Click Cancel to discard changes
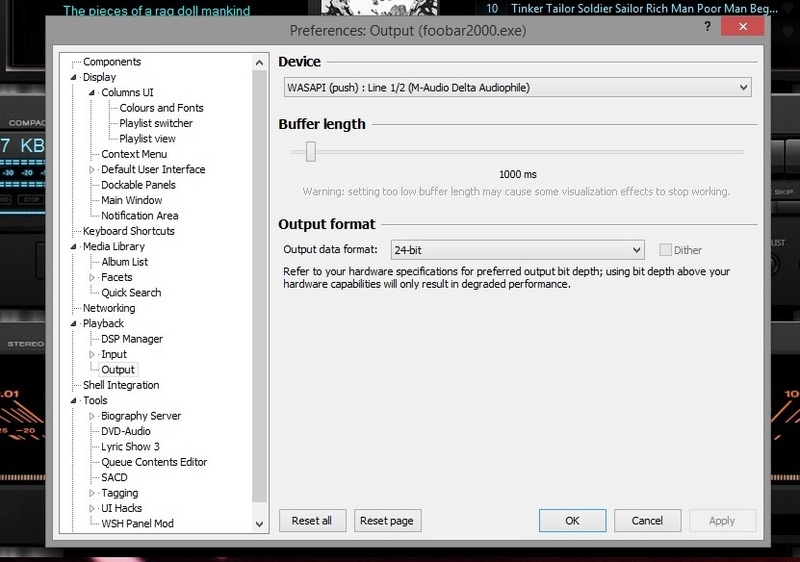The height and width of the screenshot is (562, 800). 647,521
